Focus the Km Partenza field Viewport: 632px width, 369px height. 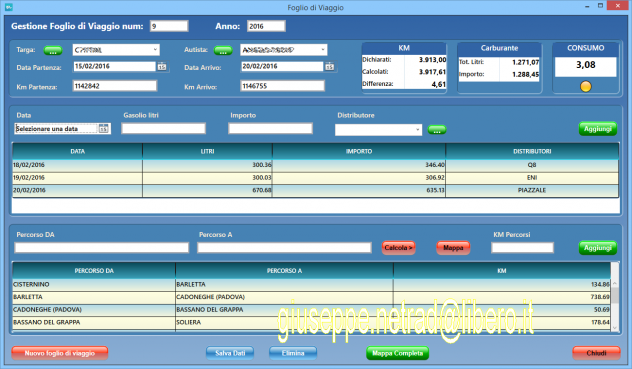click(115, 86)
